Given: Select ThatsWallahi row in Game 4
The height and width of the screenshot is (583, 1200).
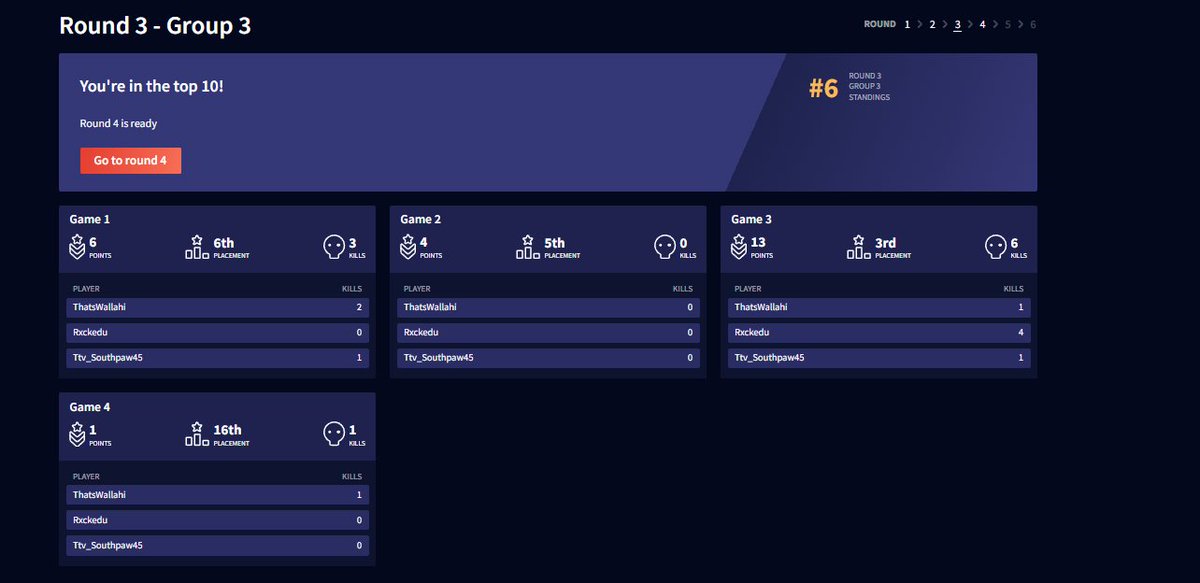Looking at the screenshot, I should [x=217, y=495].
